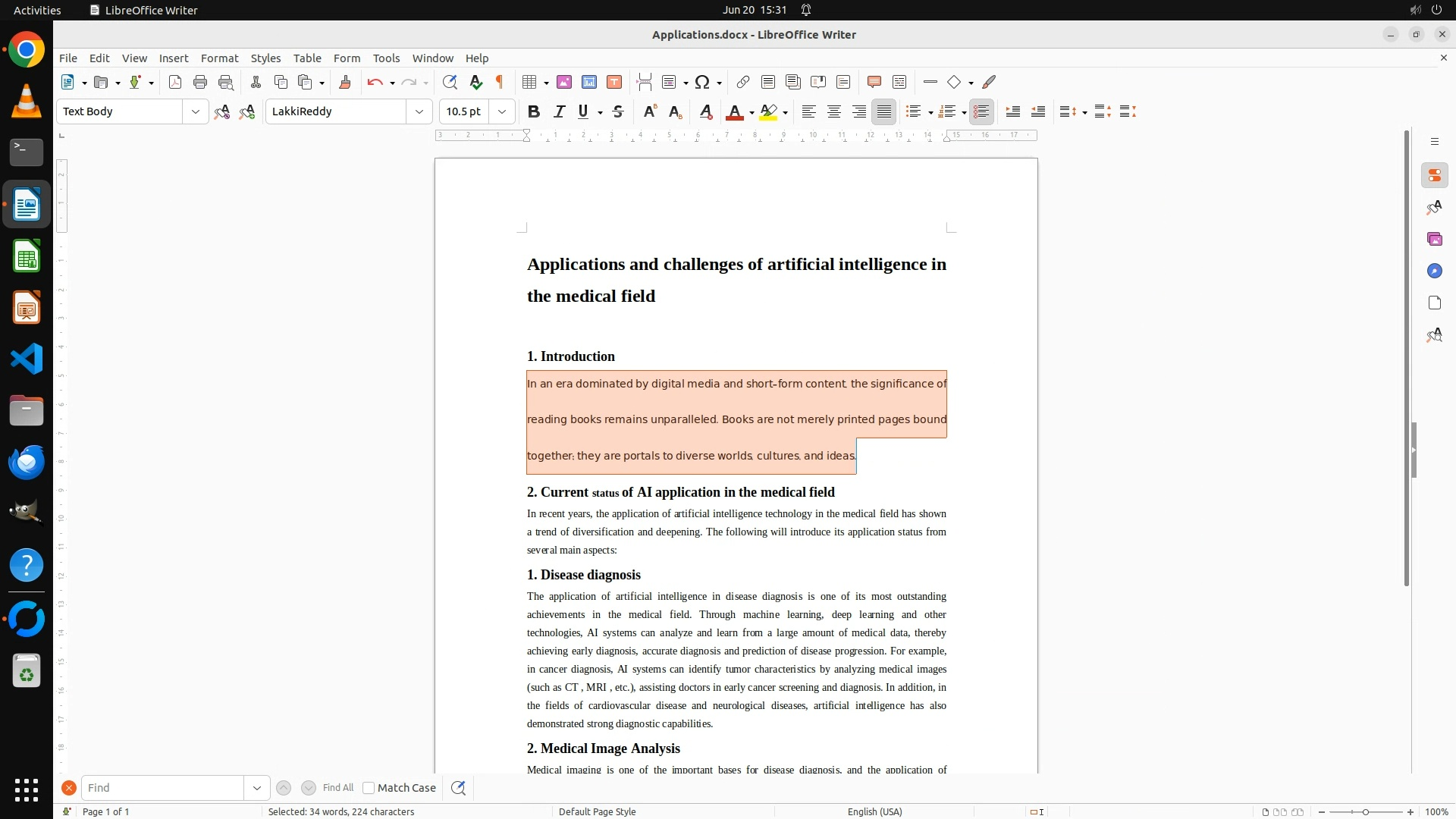1456x819 pixels.
Task: Open the sidebar Navigator panel
Action: pos(1434,271)
